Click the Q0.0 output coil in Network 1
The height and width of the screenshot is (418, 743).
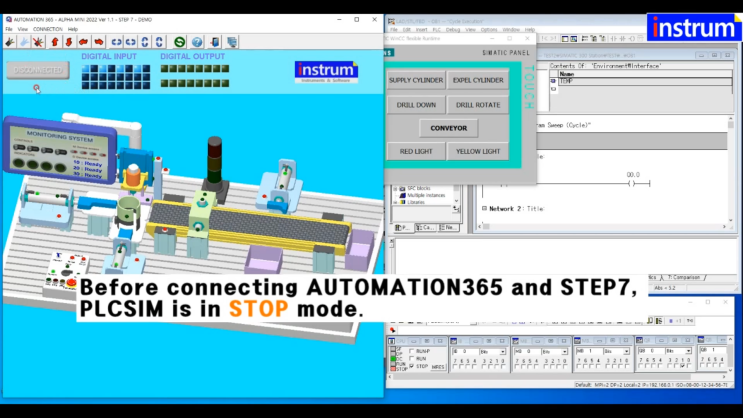pyautogui.click(x=632, y=183)
